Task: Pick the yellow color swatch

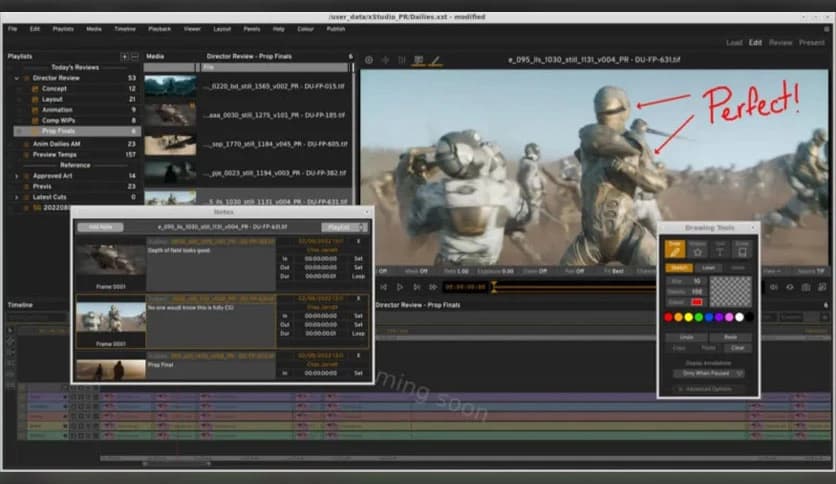Action: (688, 317)
